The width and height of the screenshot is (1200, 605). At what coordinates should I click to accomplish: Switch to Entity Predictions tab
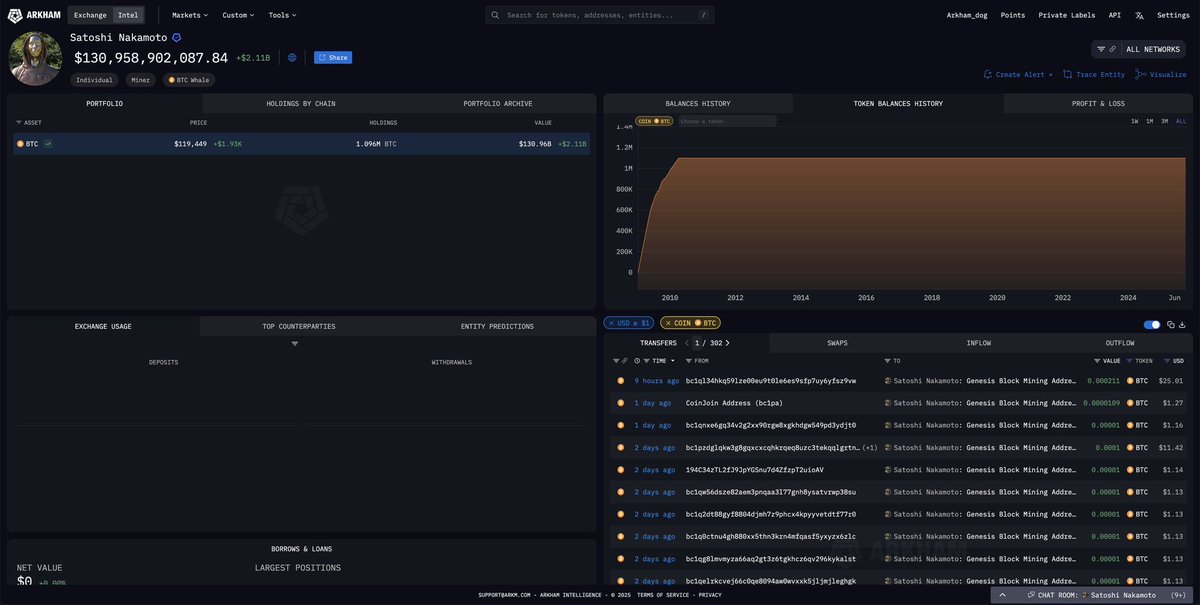[x=497, y=326]
